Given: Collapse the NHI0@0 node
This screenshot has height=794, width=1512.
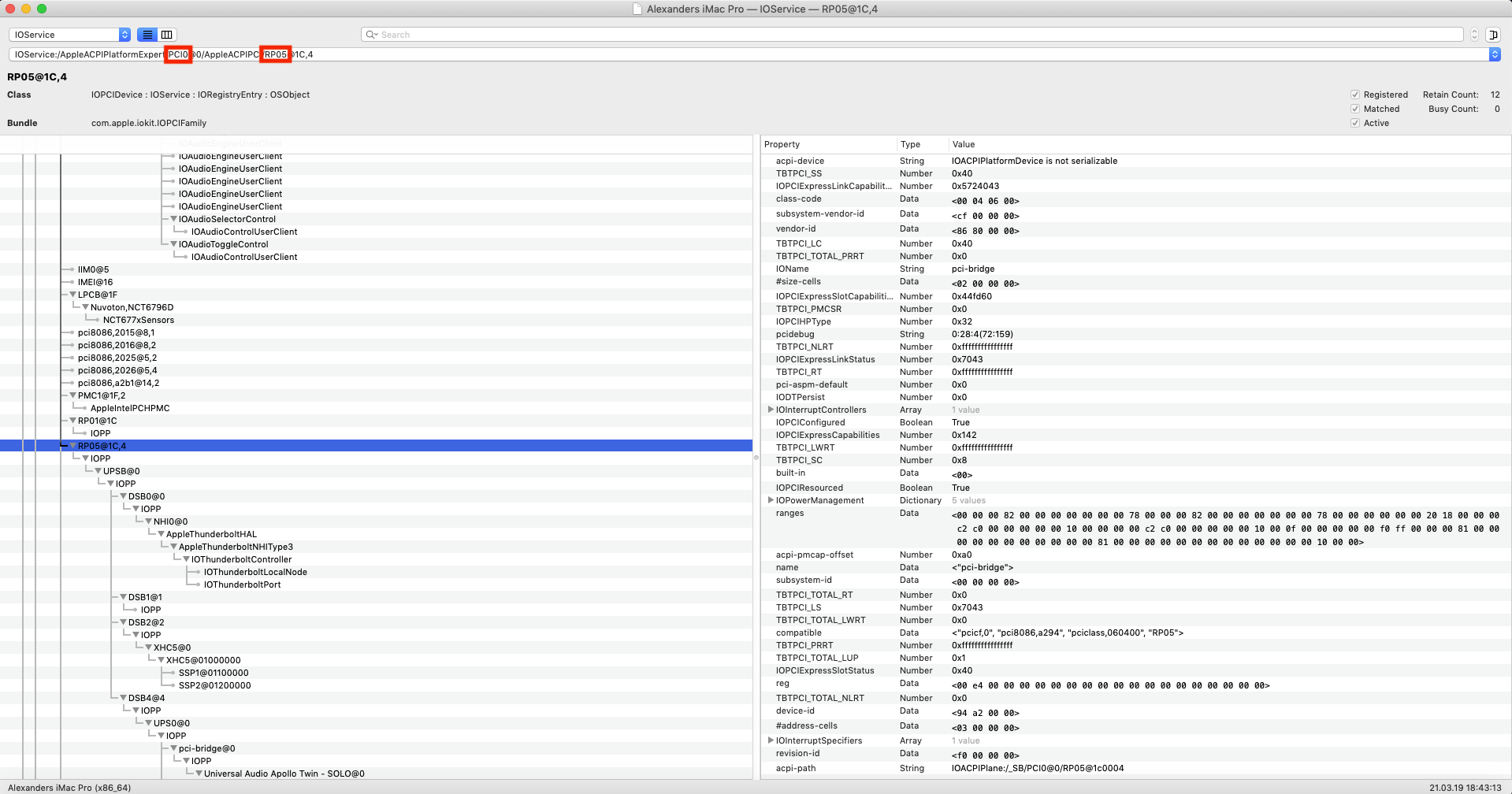Looking at the screenshot, I should click(x=149, y=521).
